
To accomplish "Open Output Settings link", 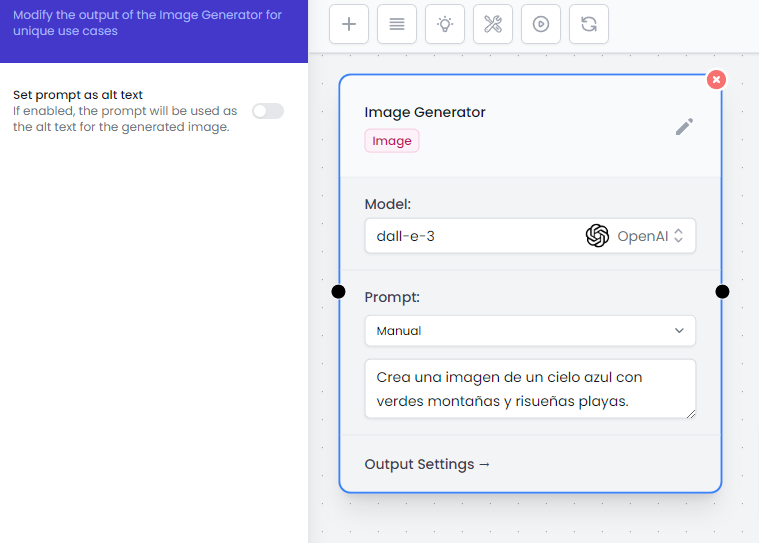I will coord(427,464).
